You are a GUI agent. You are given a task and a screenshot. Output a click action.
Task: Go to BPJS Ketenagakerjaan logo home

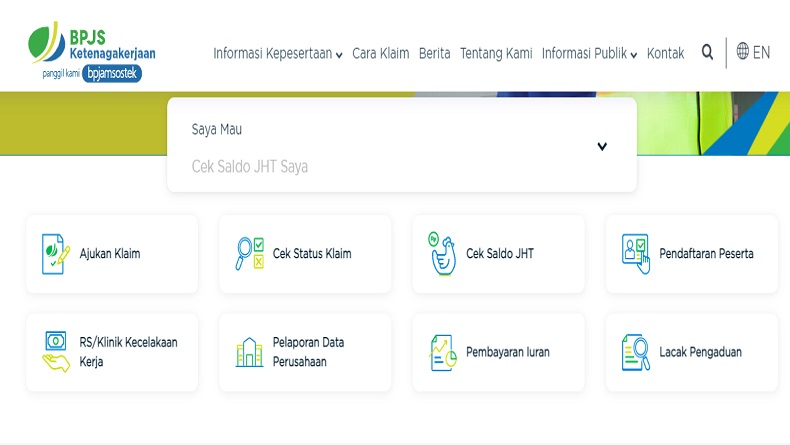[x=92, y=52]
